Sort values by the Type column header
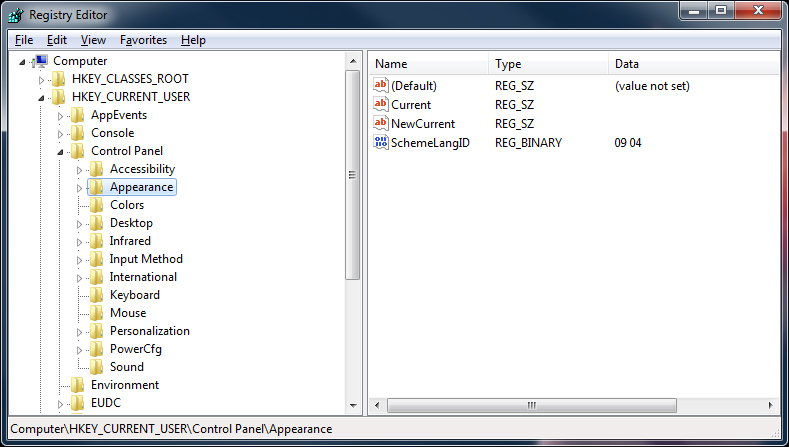 click(x=548, y=64)
